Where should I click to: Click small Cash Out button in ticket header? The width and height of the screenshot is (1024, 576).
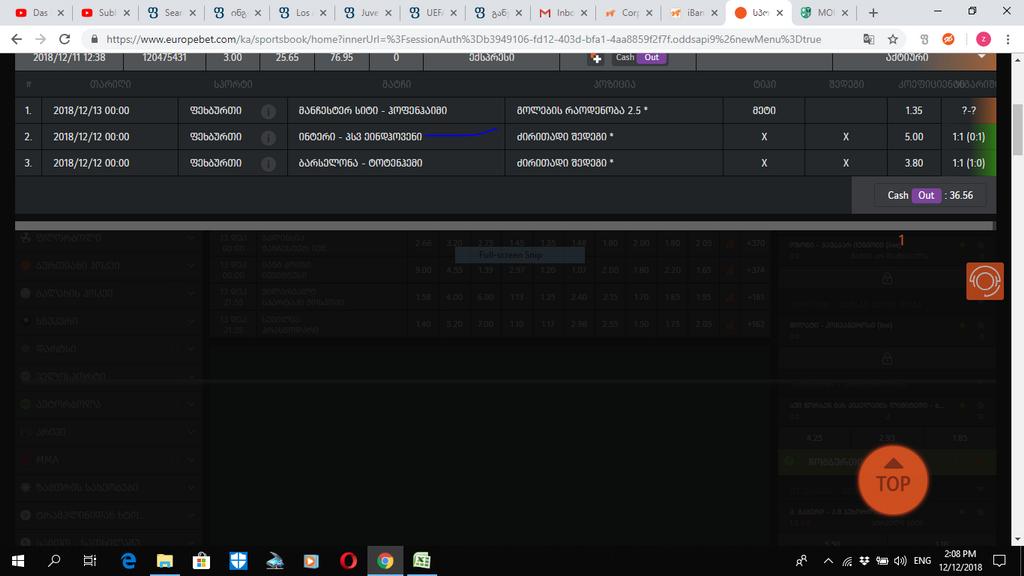tap(640, 57)
